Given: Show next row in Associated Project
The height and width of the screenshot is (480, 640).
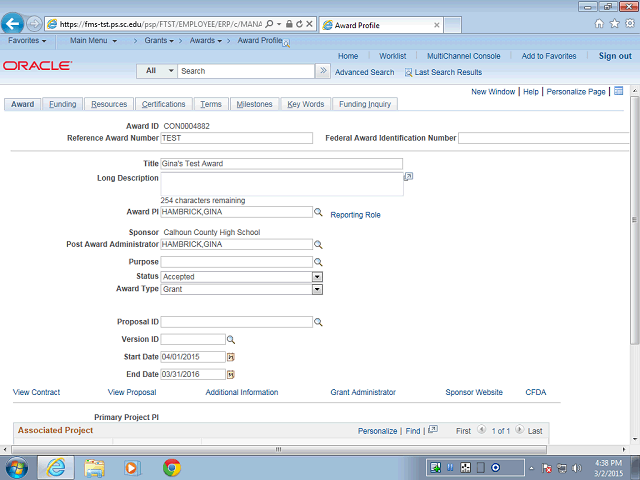Looking at the screenshot, I should pyautogui.click(x=519, y=429).
